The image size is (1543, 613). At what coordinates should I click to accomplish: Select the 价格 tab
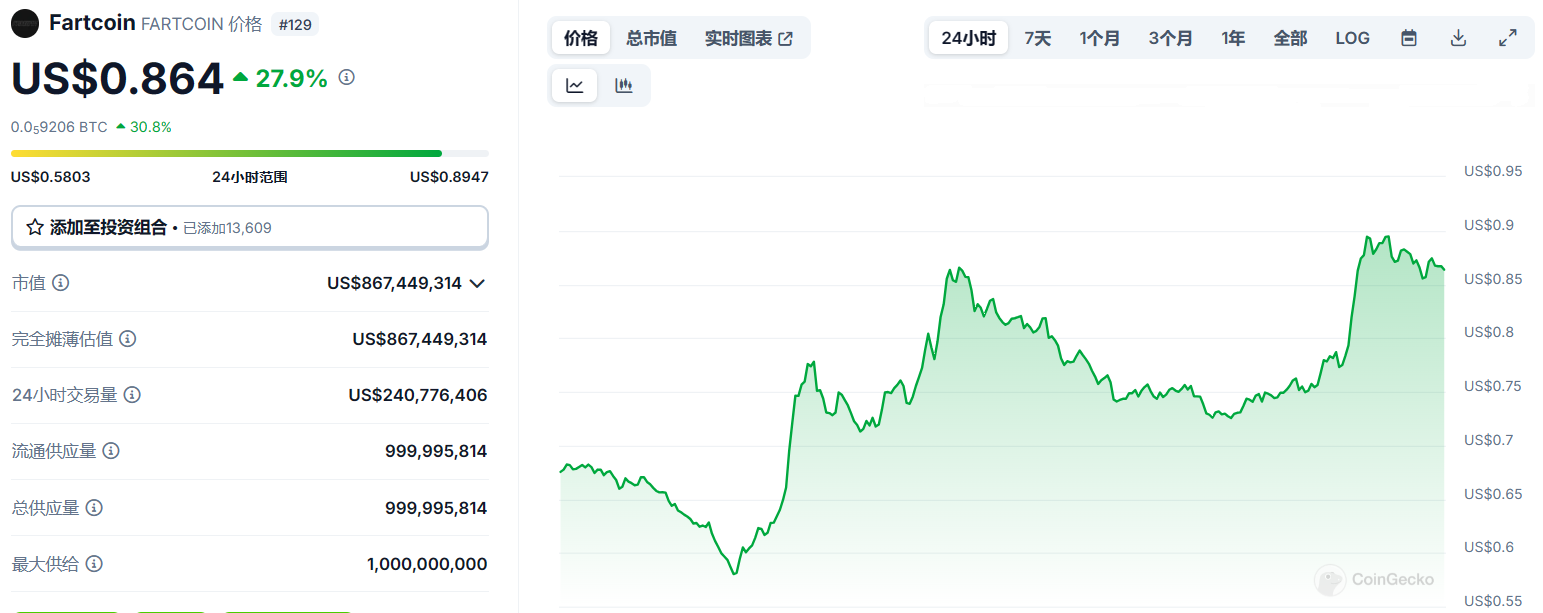point(580,38)
